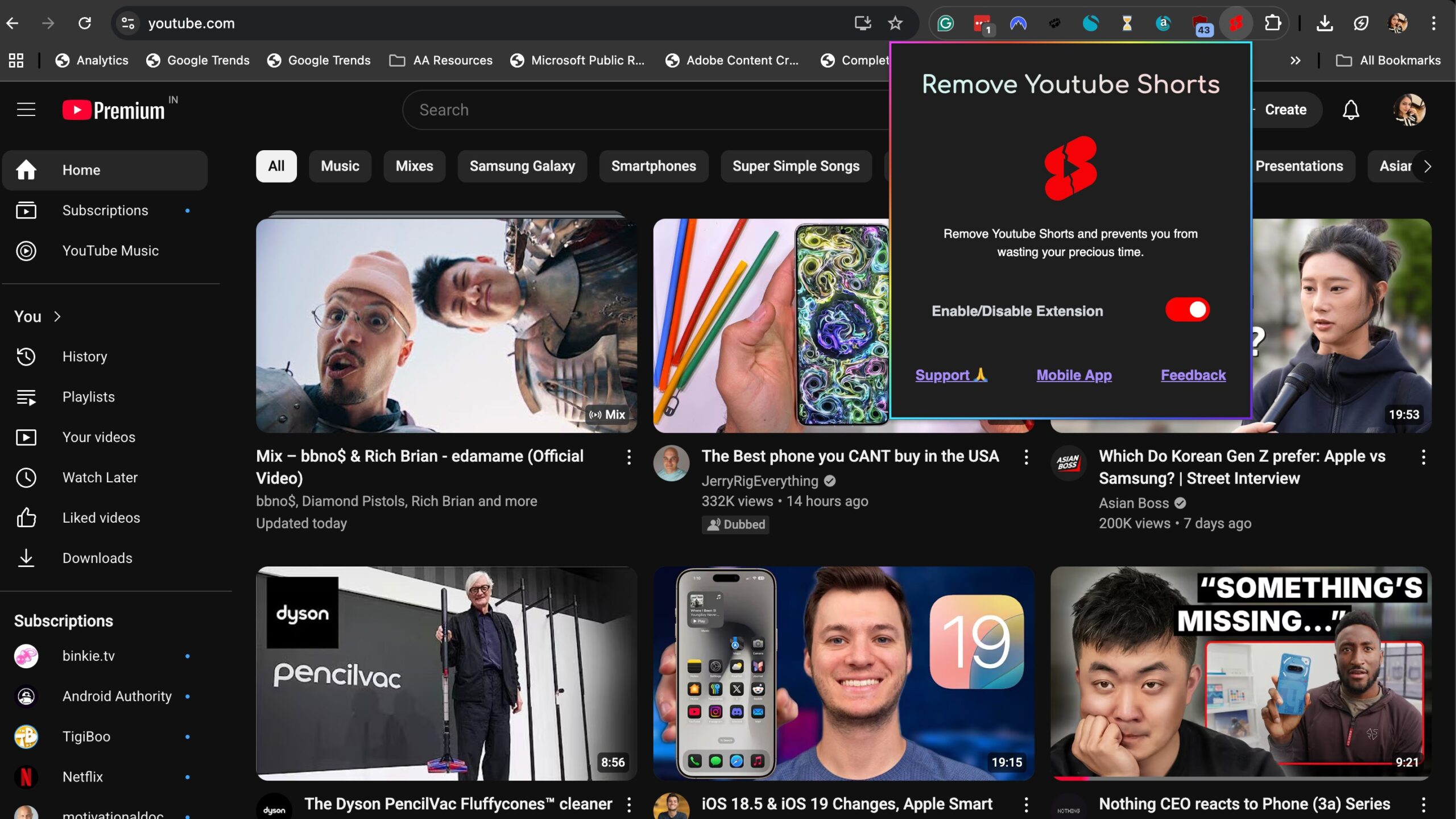This screenshot has height=819, width=1456.
Task: Select the Samsung Galaxy category chip
Action: coord(522,166)
